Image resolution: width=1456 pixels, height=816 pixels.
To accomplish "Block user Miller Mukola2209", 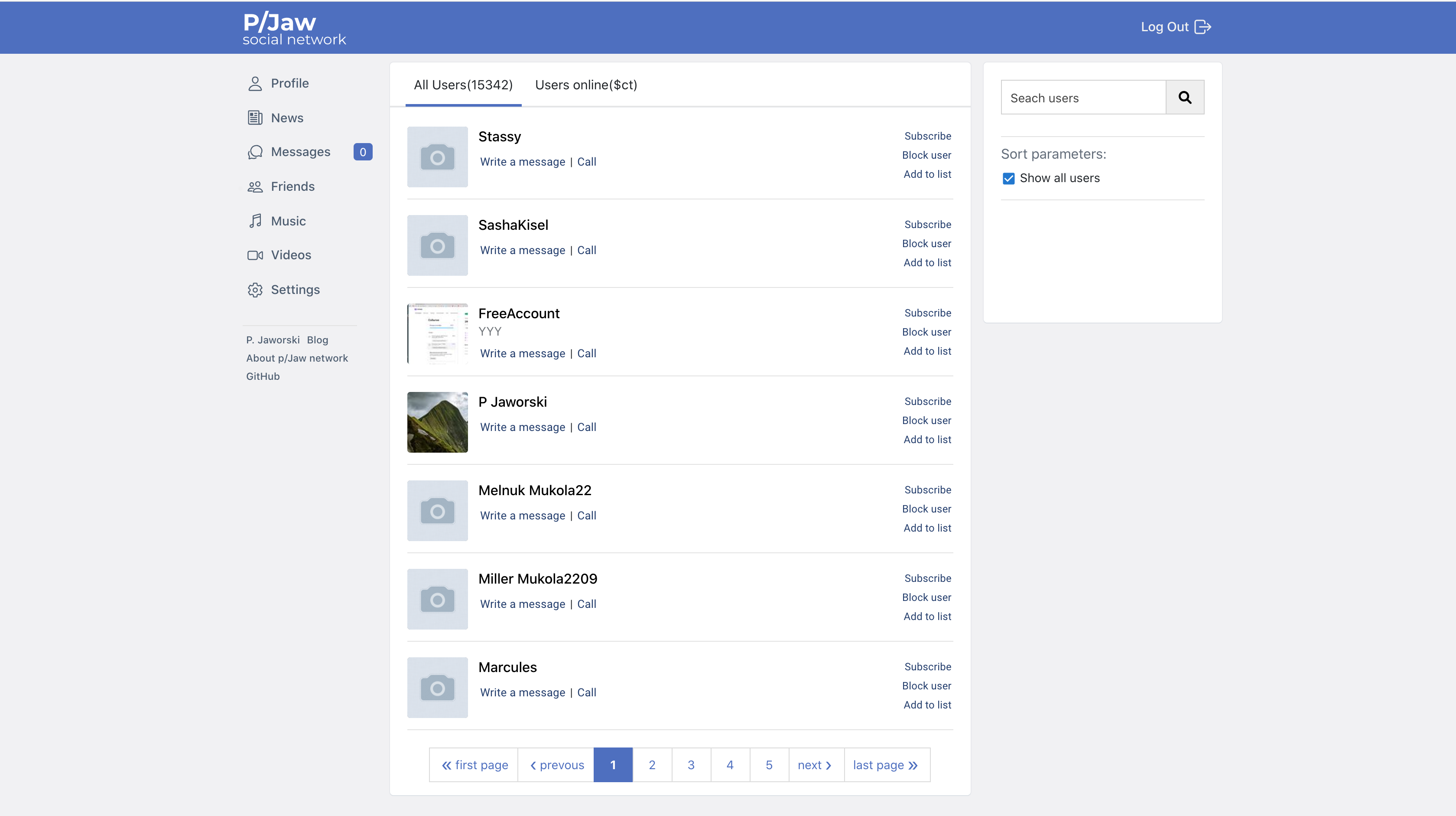I will coord(926,597).
